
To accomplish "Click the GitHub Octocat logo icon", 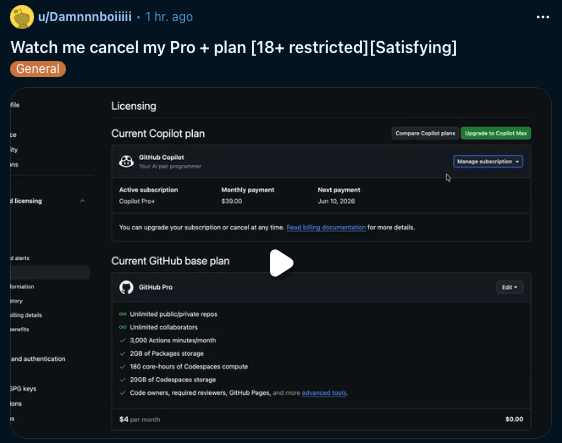I will [126, 287].
